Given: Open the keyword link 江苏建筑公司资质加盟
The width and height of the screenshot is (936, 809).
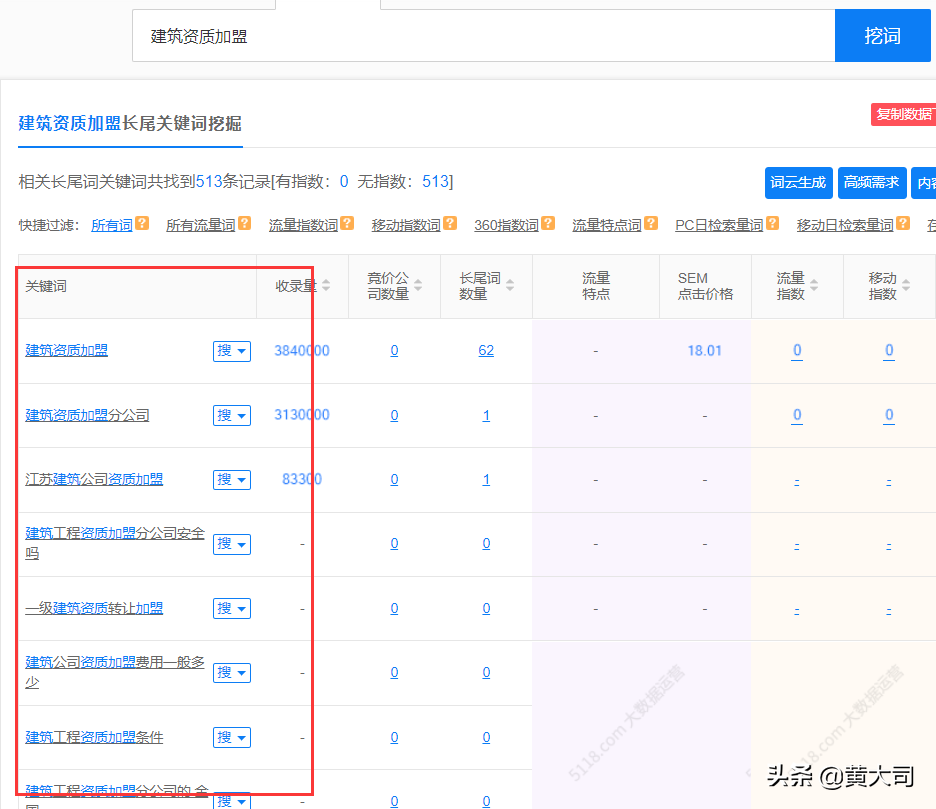Looking at the screenshot, I should pos(94,479).
